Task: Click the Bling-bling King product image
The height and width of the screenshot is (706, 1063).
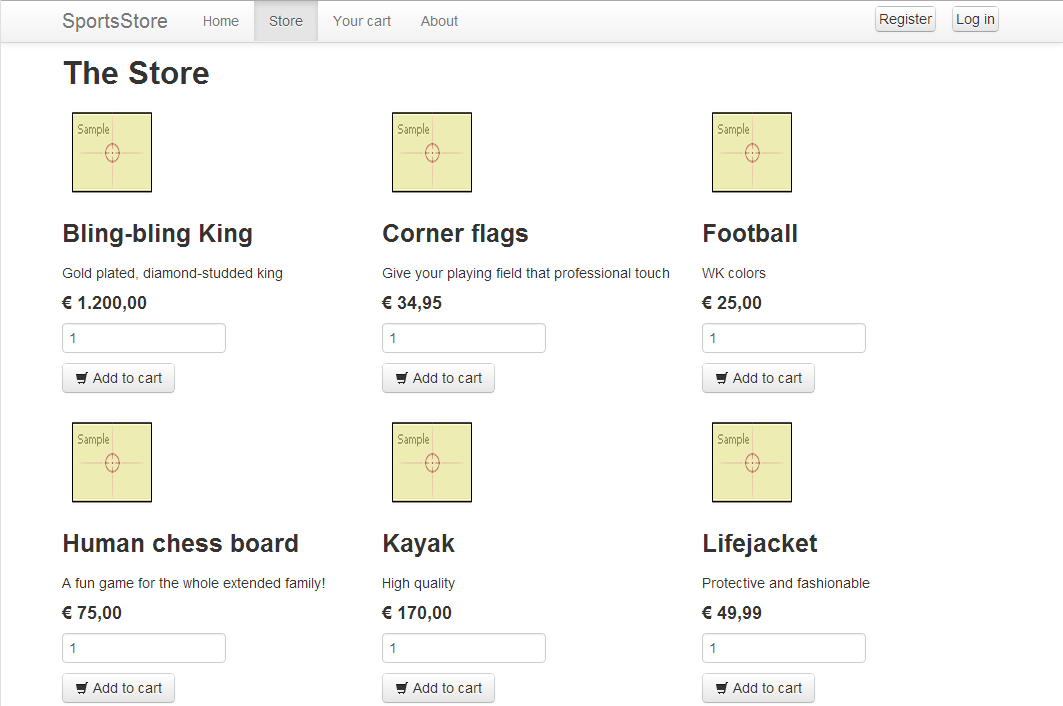Action: 112,152
